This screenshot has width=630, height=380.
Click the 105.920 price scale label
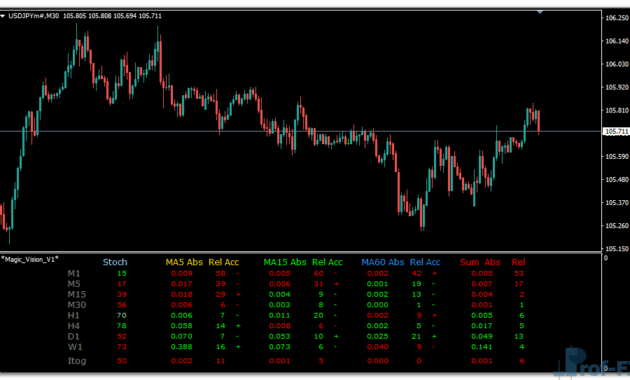point(617,87)
